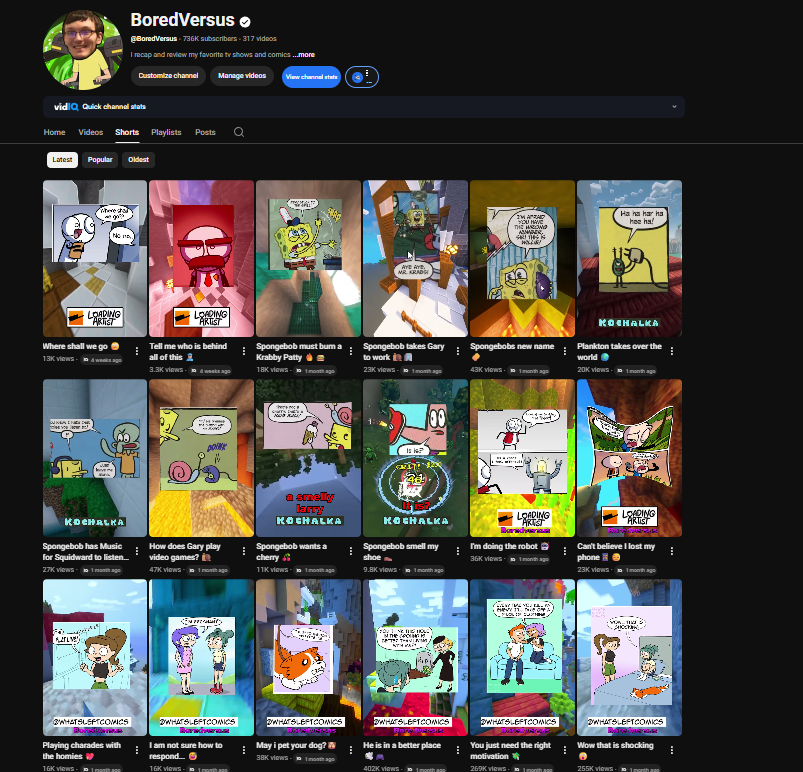
Task: Open the vidIQ channel tools icon button
Action: click(x=362, y=77)
